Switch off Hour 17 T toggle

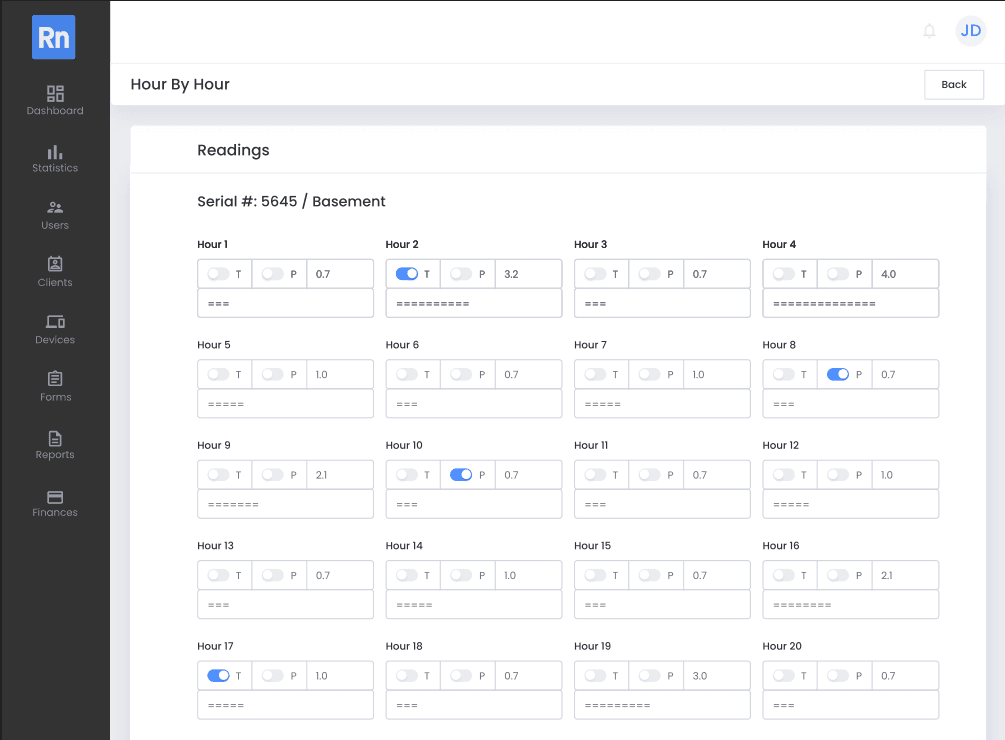[x=218, y=676]
